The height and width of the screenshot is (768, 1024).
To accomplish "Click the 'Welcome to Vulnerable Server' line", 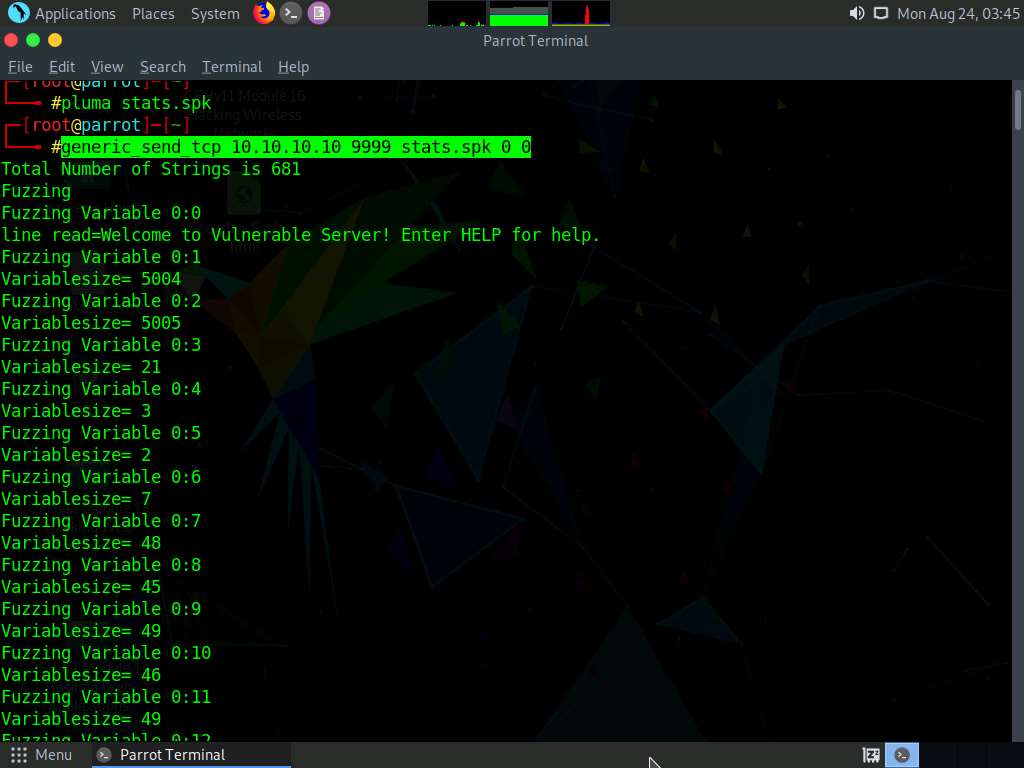I will click(x=300, y=235).
